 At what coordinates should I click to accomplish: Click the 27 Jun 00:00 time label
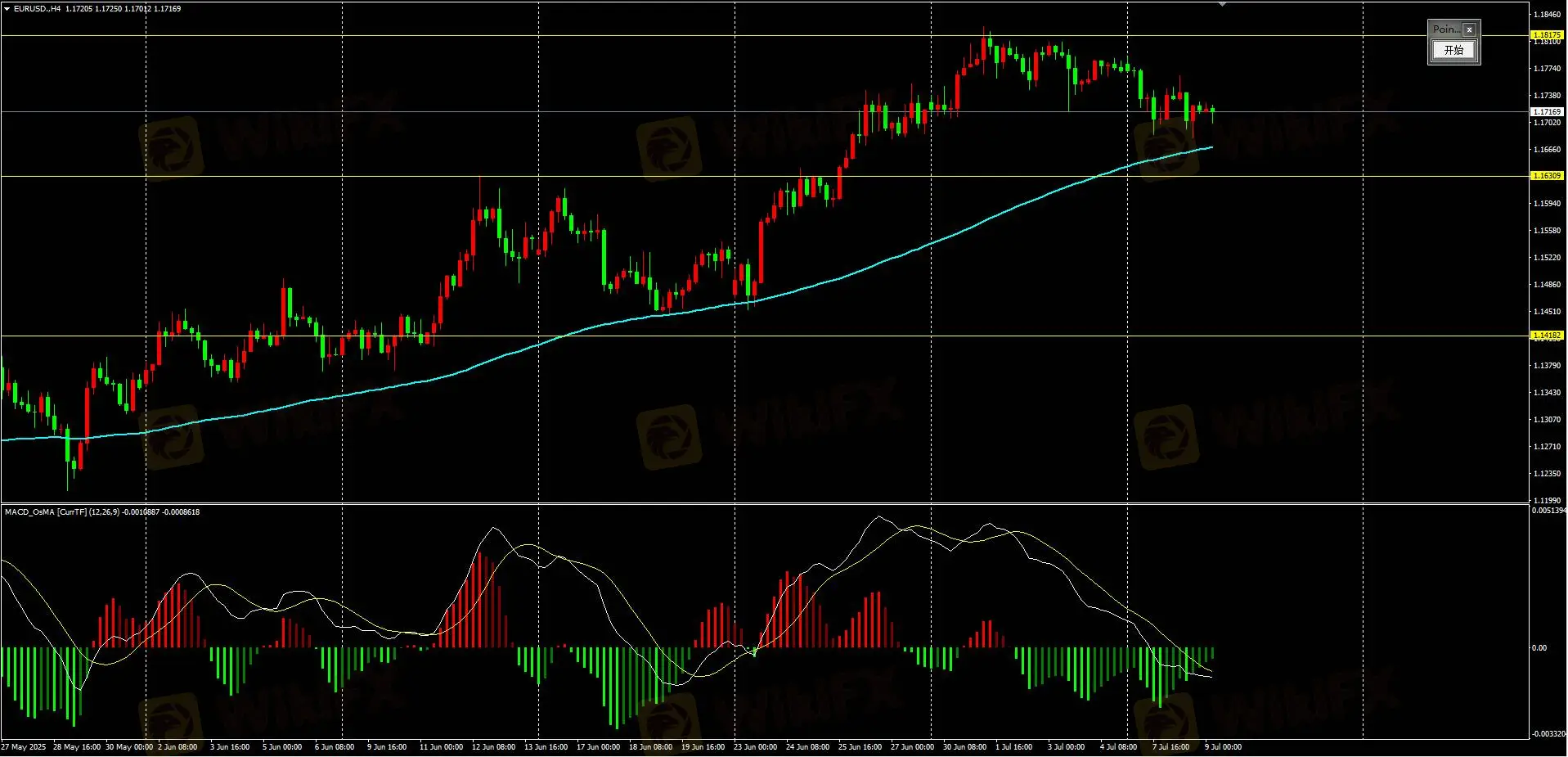click(912, 747)
